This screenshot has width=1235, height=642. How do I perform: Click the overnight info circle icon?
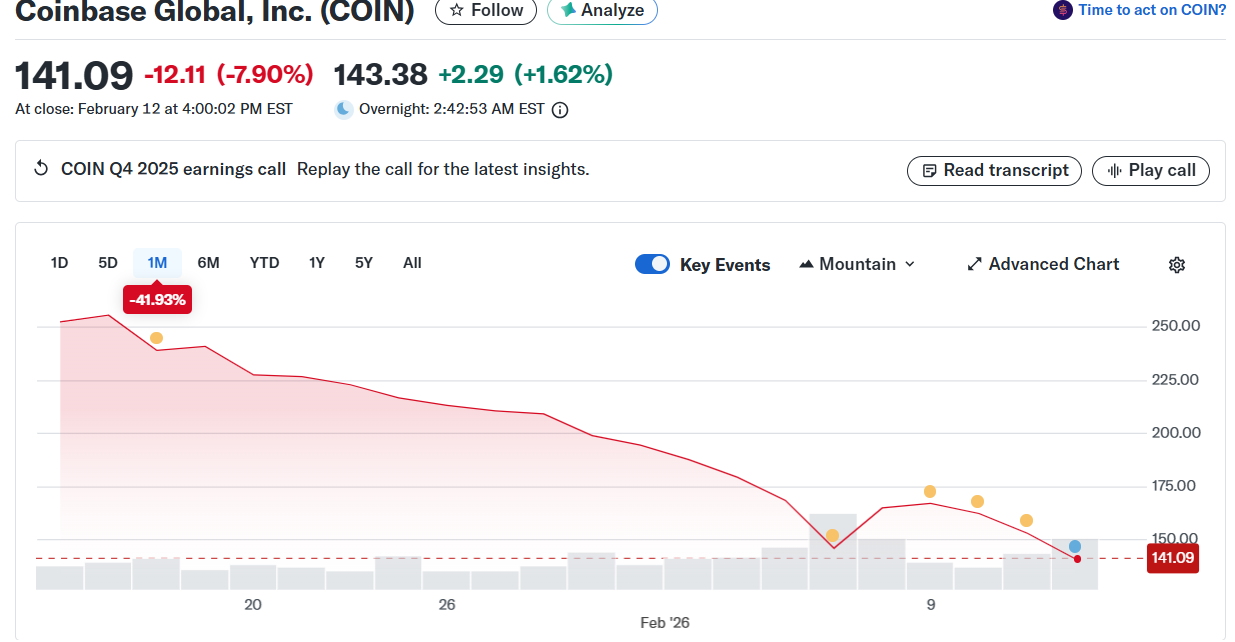click(x=560, y=110)
